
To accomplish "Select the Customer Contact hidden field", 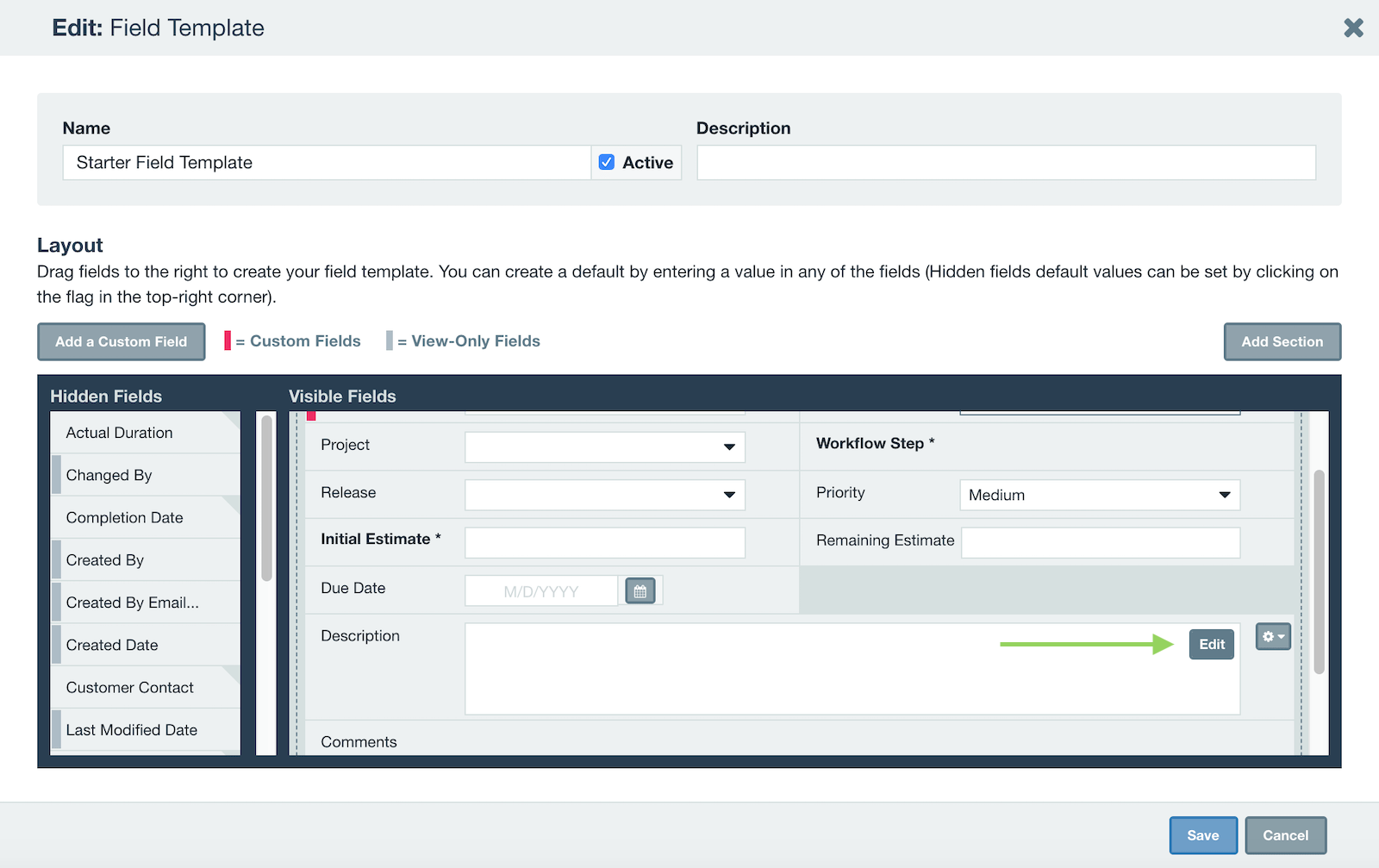I will pyautogui.click(x=146, y=687).
